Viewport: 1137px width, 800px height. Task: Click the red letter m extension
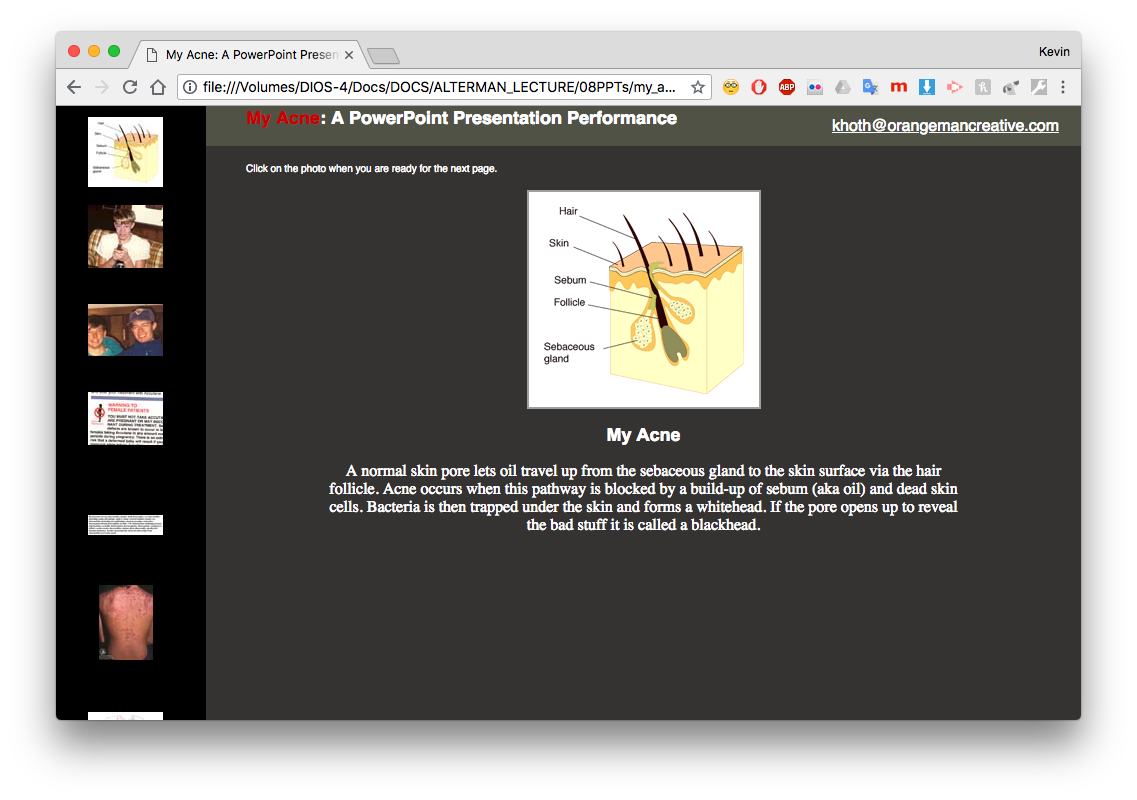click(898, 87)
